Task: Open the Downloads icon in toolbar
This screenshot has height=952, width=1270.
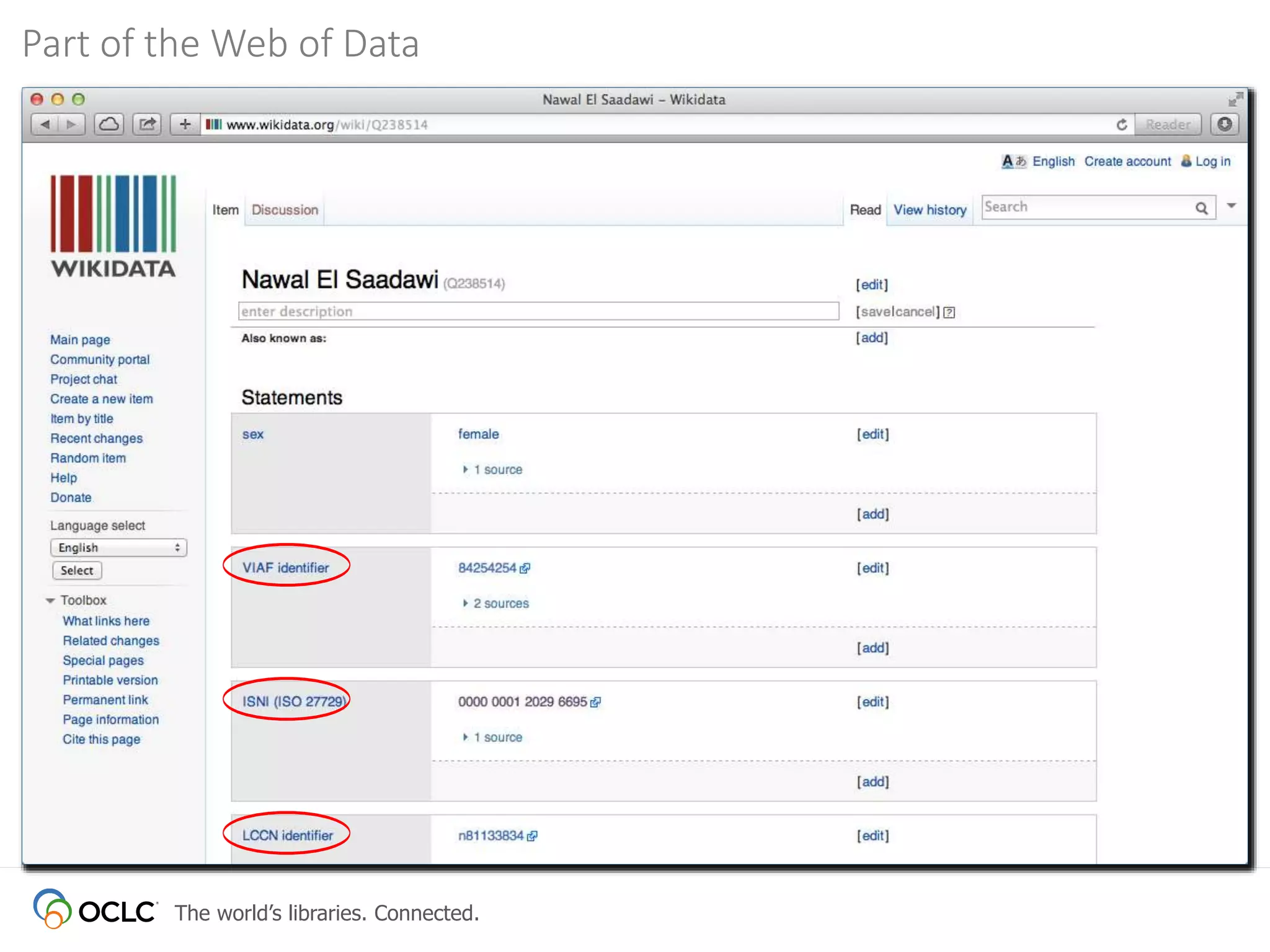Action: [1224, 125]
